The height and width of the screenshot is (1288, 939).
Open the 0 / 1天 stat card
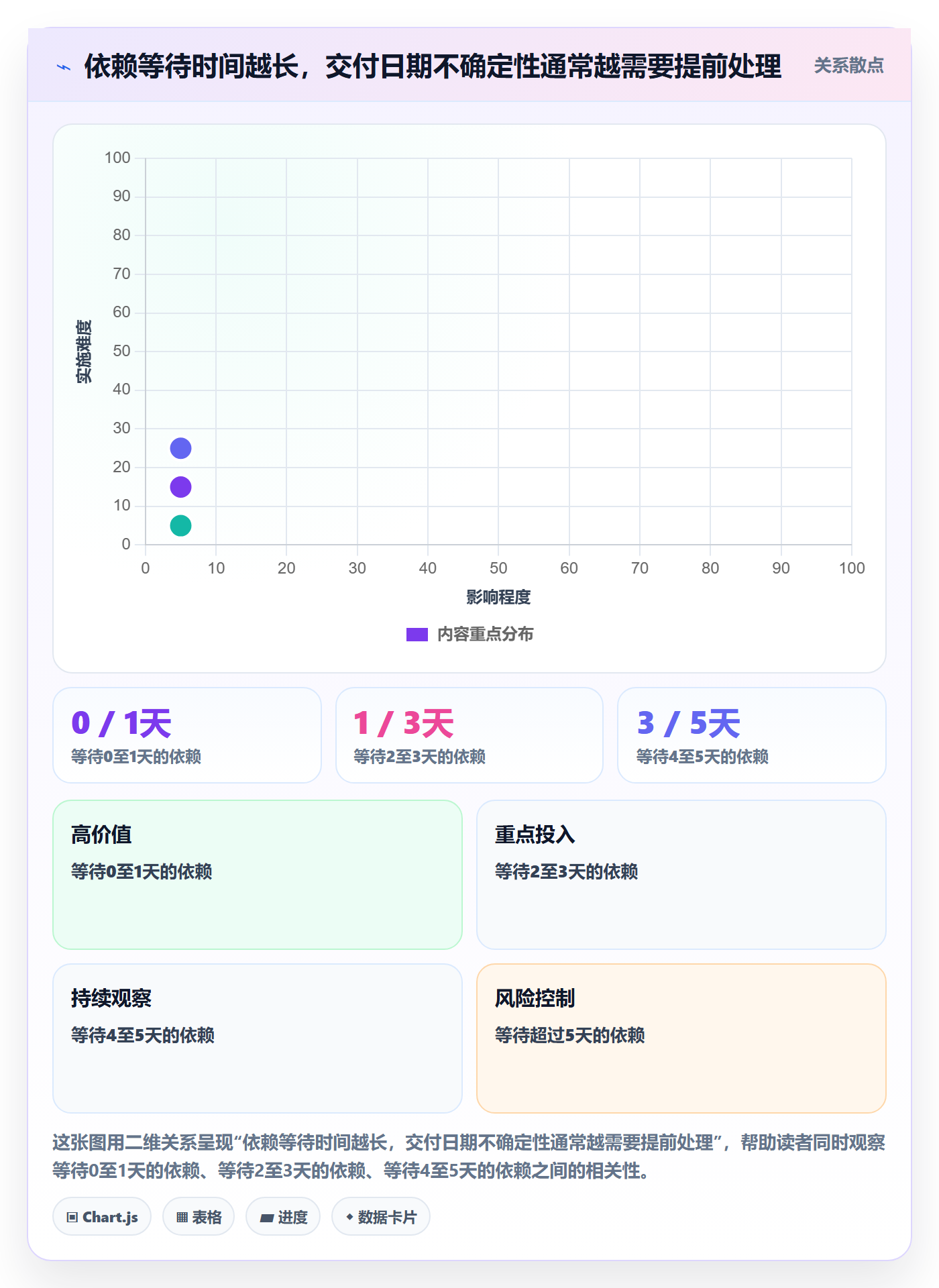[187, 735]
